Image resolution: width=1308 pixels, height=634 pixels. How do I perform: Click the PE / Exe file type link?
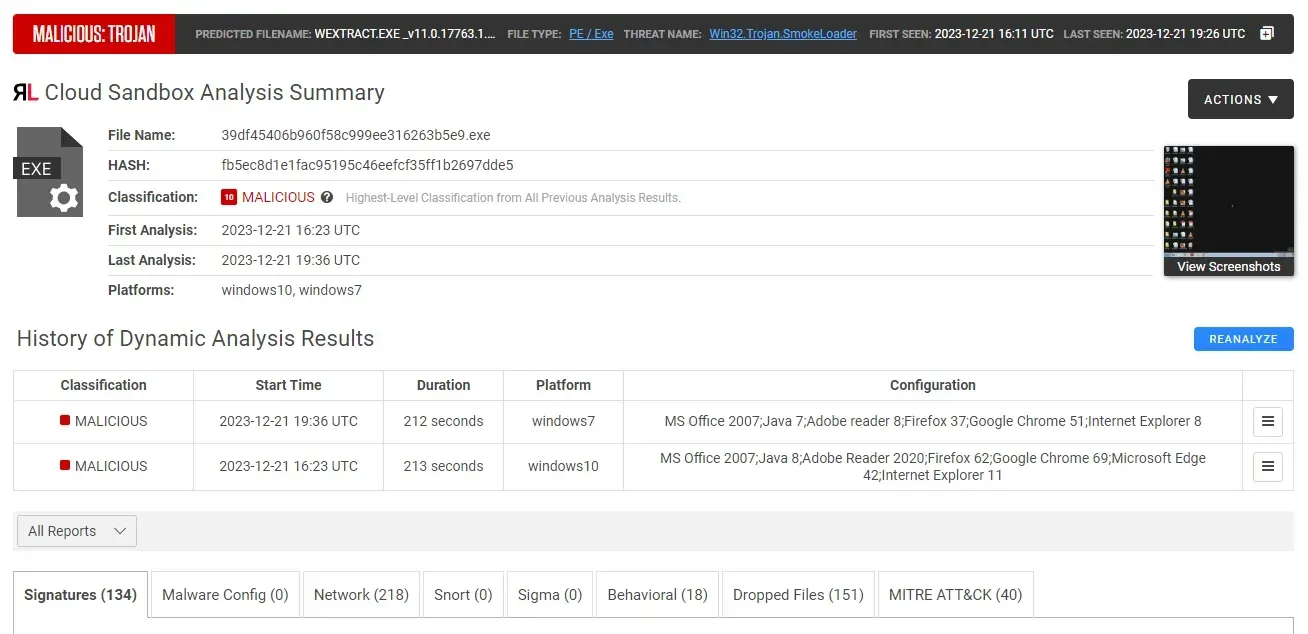coord(591,33)
